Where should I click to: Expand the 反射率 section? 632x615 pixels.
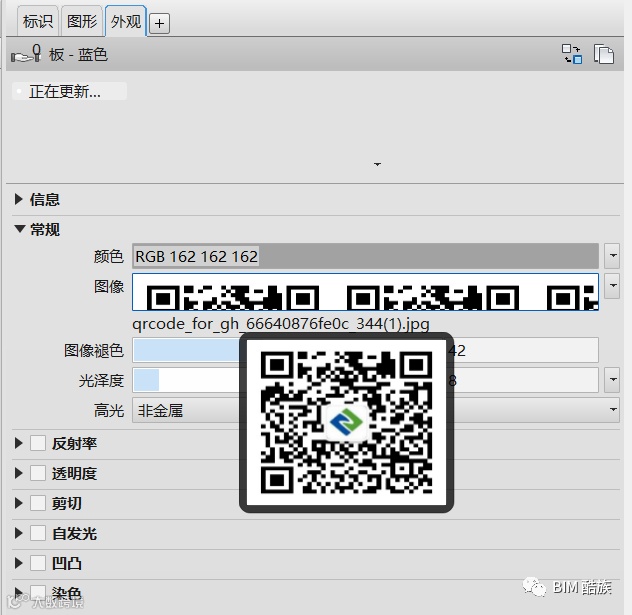point(19,443)
